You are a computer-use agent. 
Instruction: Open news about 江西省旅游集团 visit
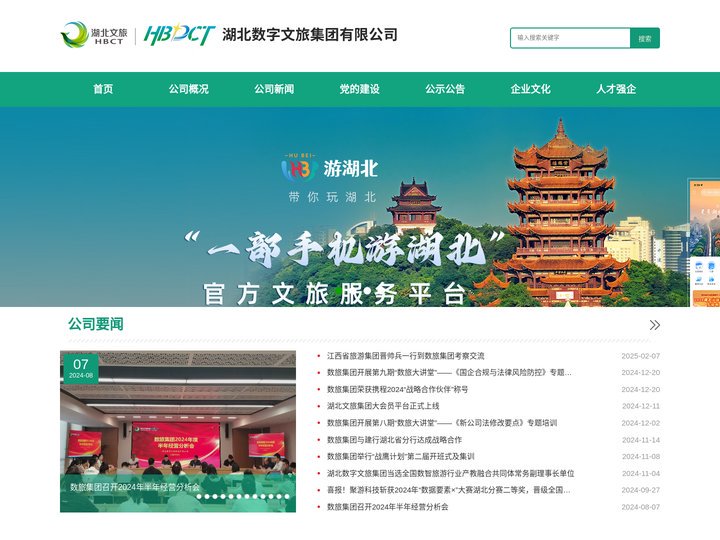[405, 356]
